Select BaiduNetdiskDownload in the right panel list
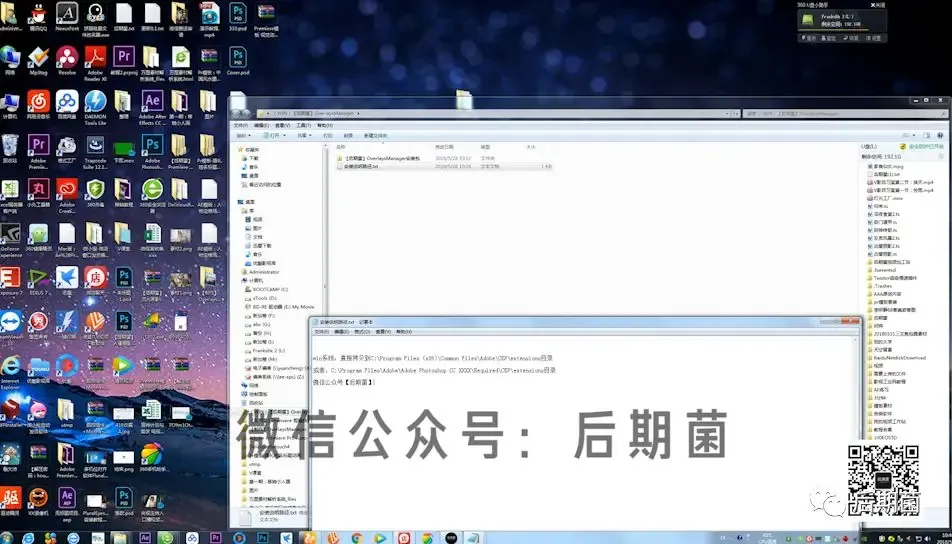Screen dimensions: 952x544 tap(896, 358)
